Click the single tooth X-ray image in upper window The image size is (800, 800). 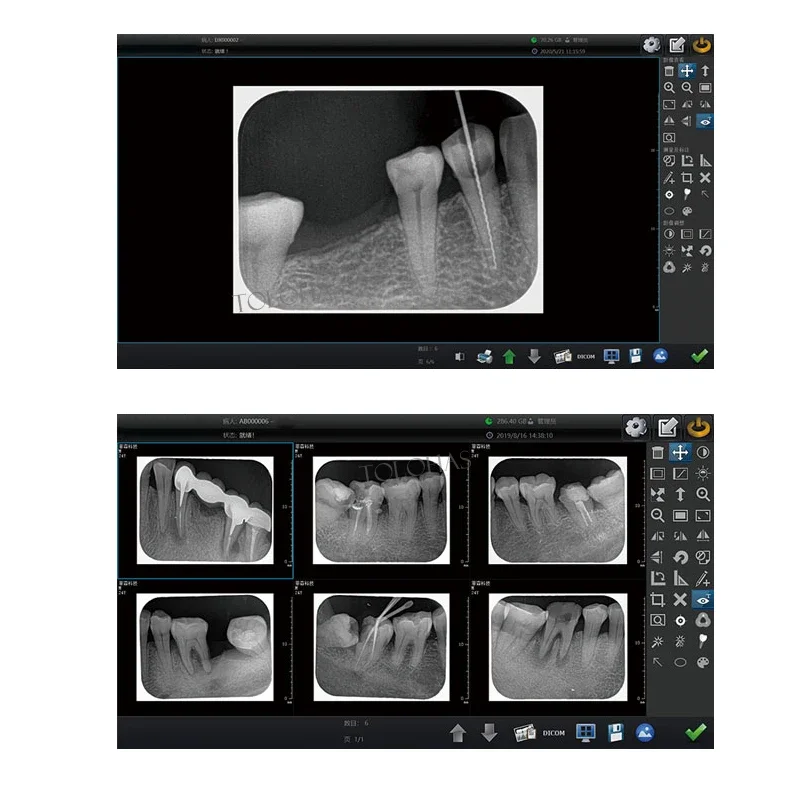388,199
